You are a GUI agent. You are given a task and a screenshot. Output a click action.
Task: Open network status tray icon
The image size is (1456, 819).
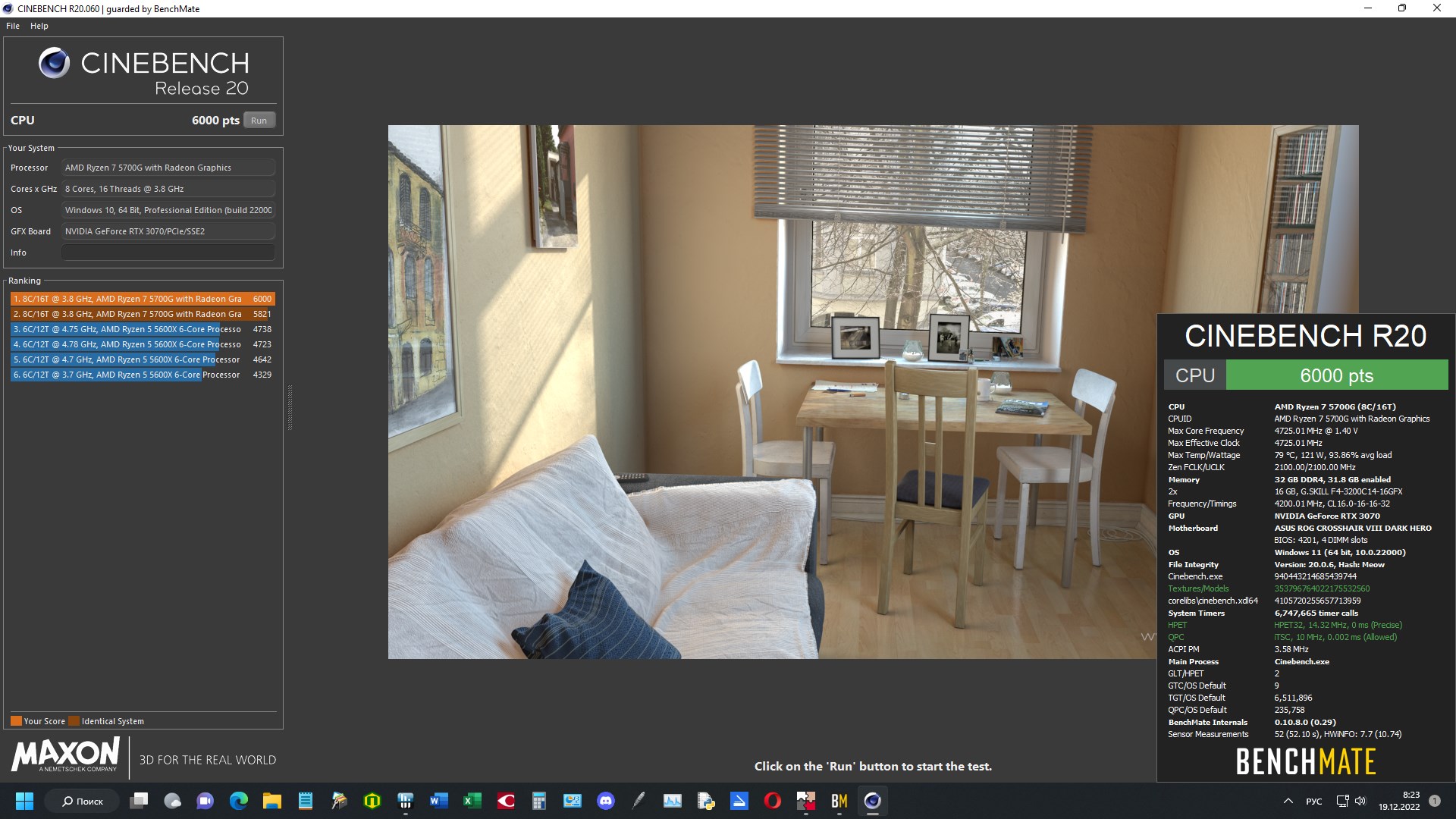(x=1342, y=801)
